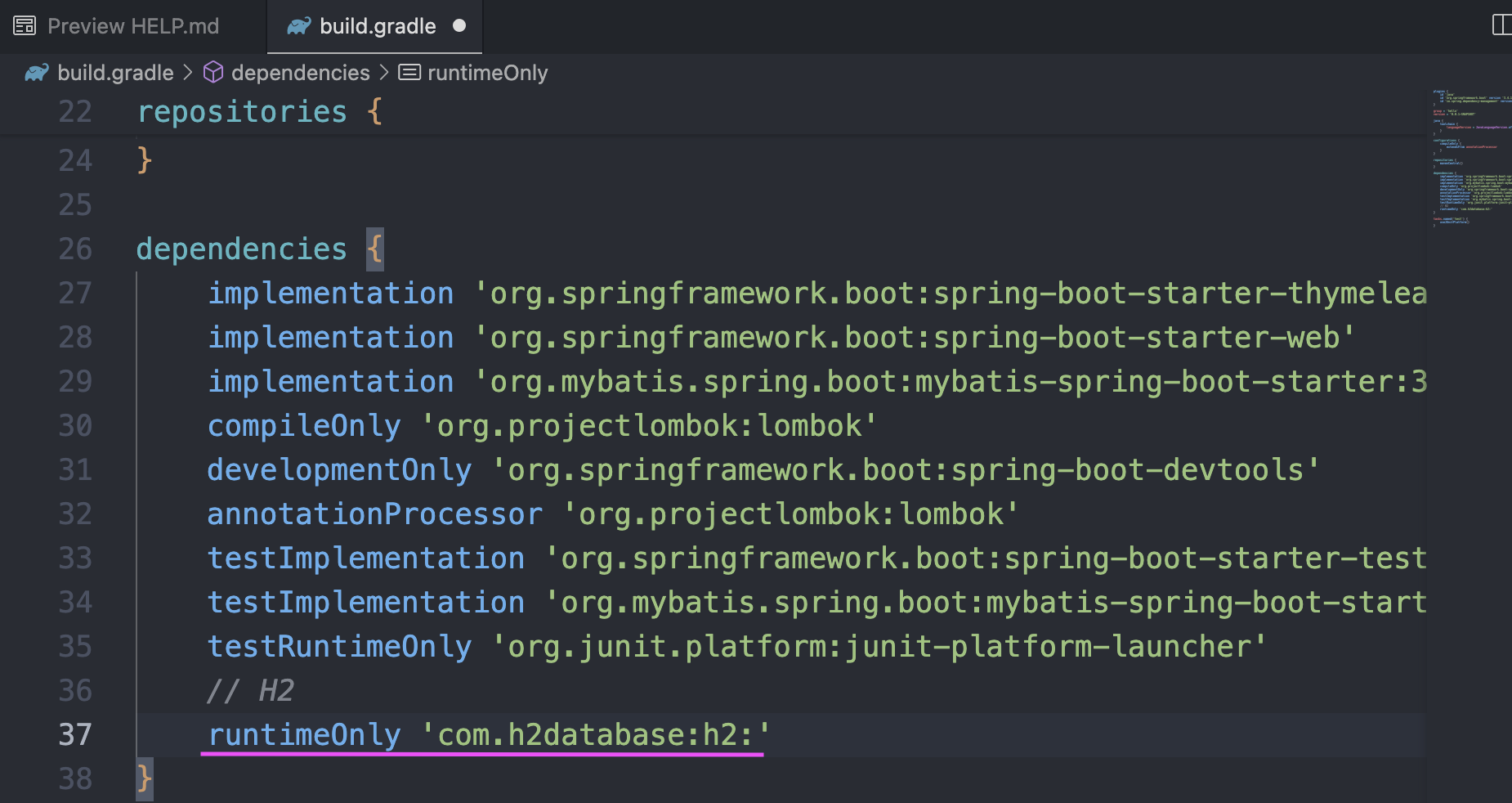
Task: Click the preview icon on HELP.md tab
Action: [25, 26]
